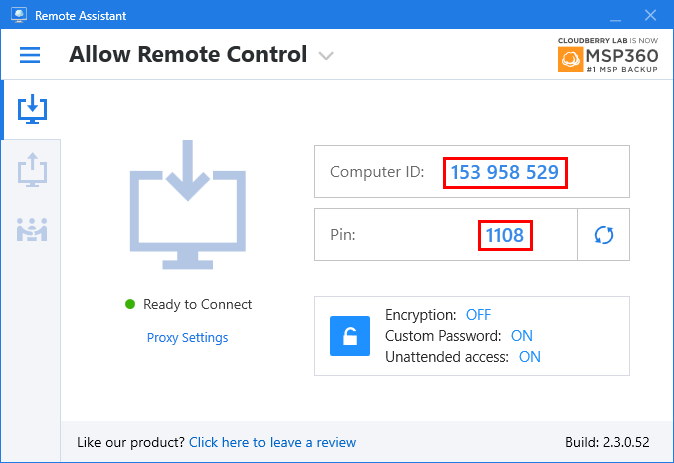Click the MSP360 logo
The image size is (674, 463).
click(608, 55)
